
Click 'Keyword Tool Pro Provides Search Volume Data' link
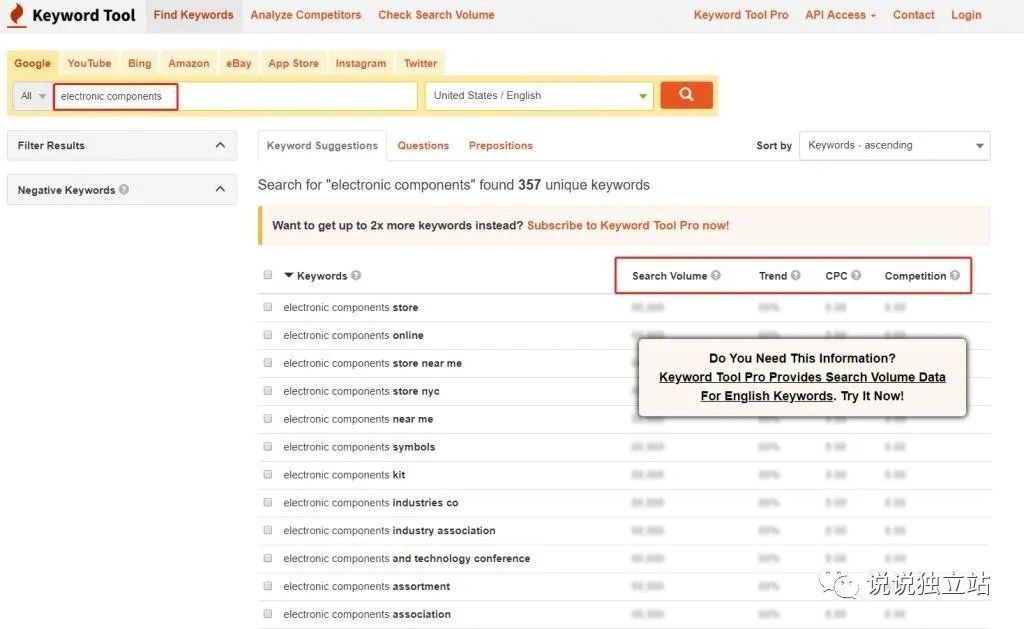(x=802, y=377)
